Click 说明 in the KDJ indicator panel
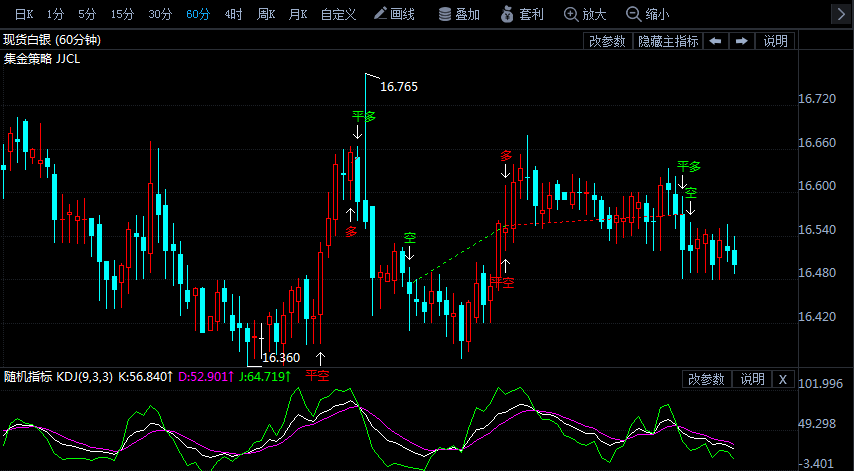 coord(752,379)
